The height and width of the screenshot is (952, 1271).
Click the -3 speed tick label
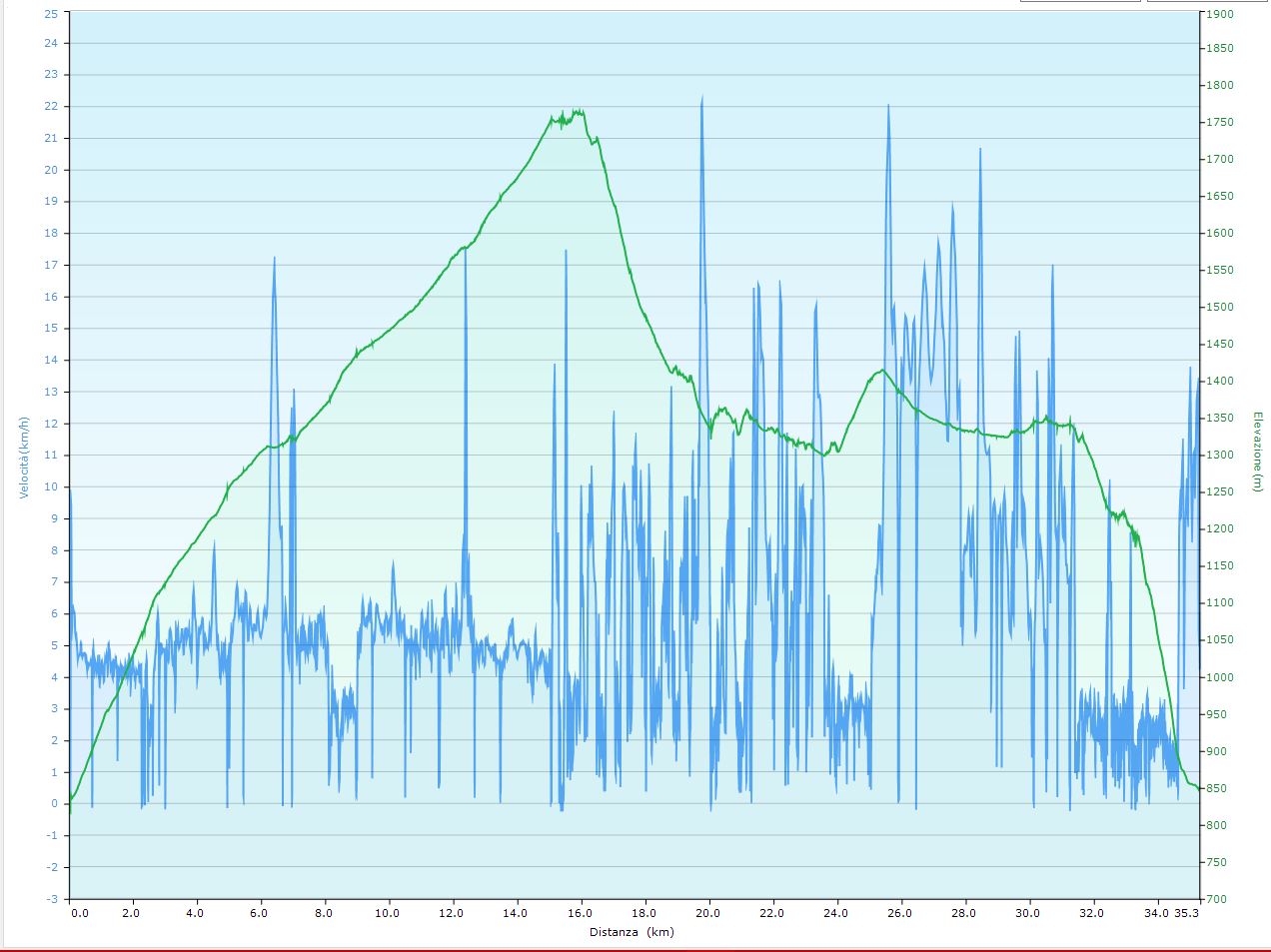click(x=51, y=899)
